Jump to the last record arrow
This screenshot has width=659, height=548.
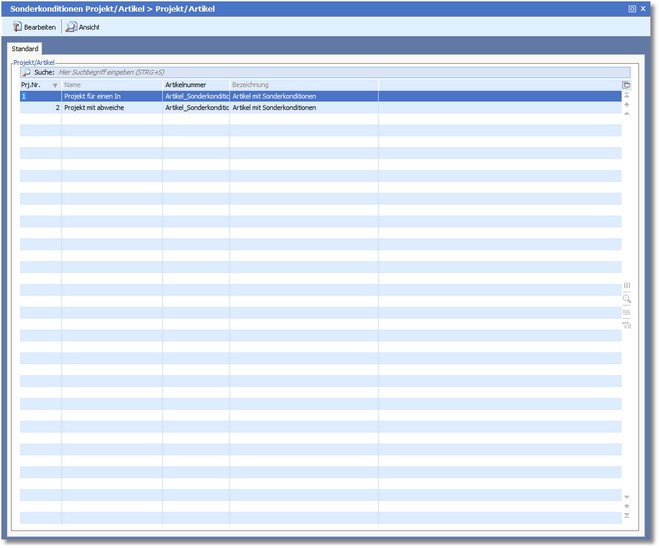(626, 516)
